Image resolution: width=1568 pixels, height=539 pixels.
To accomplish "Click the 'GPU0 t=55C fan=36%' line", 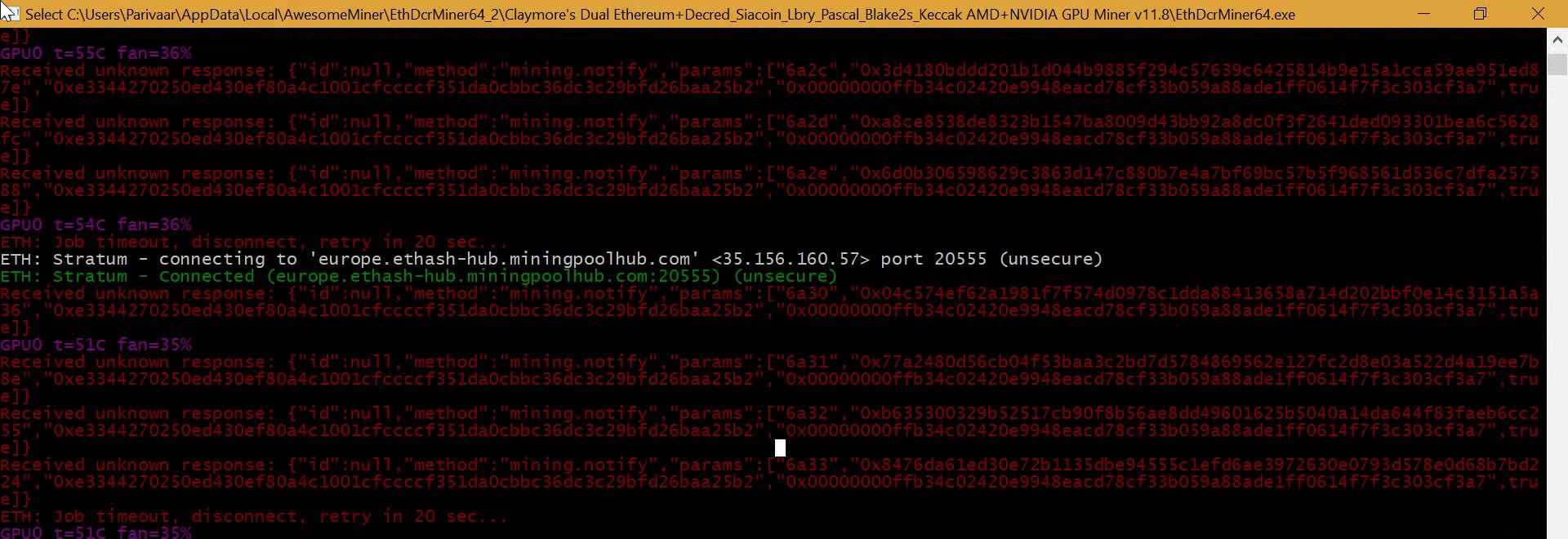I will tap(96, 53).
